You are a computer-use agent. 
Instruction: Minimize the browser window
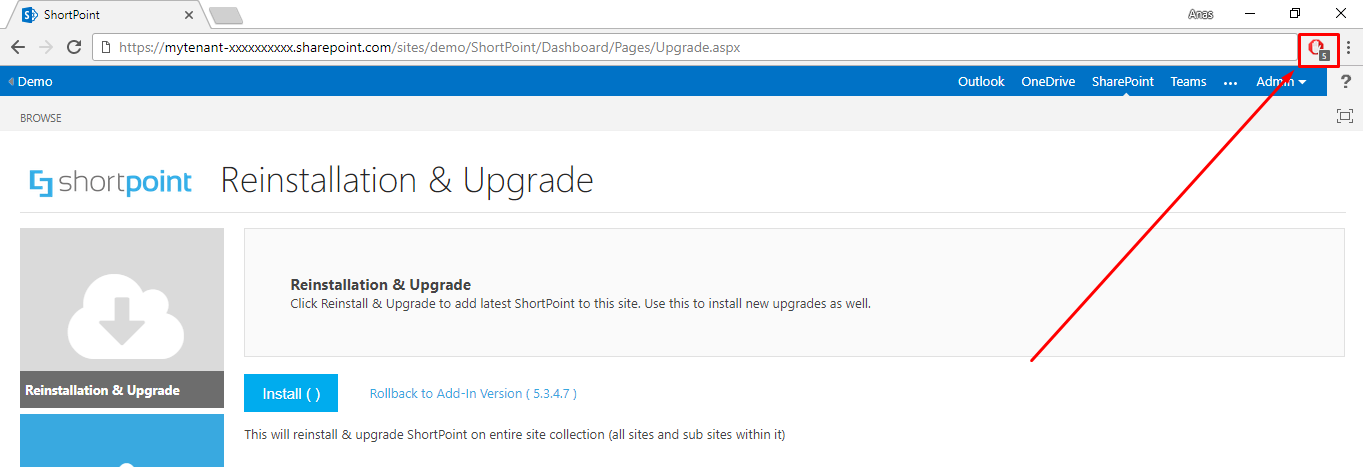pos(1250,14)
